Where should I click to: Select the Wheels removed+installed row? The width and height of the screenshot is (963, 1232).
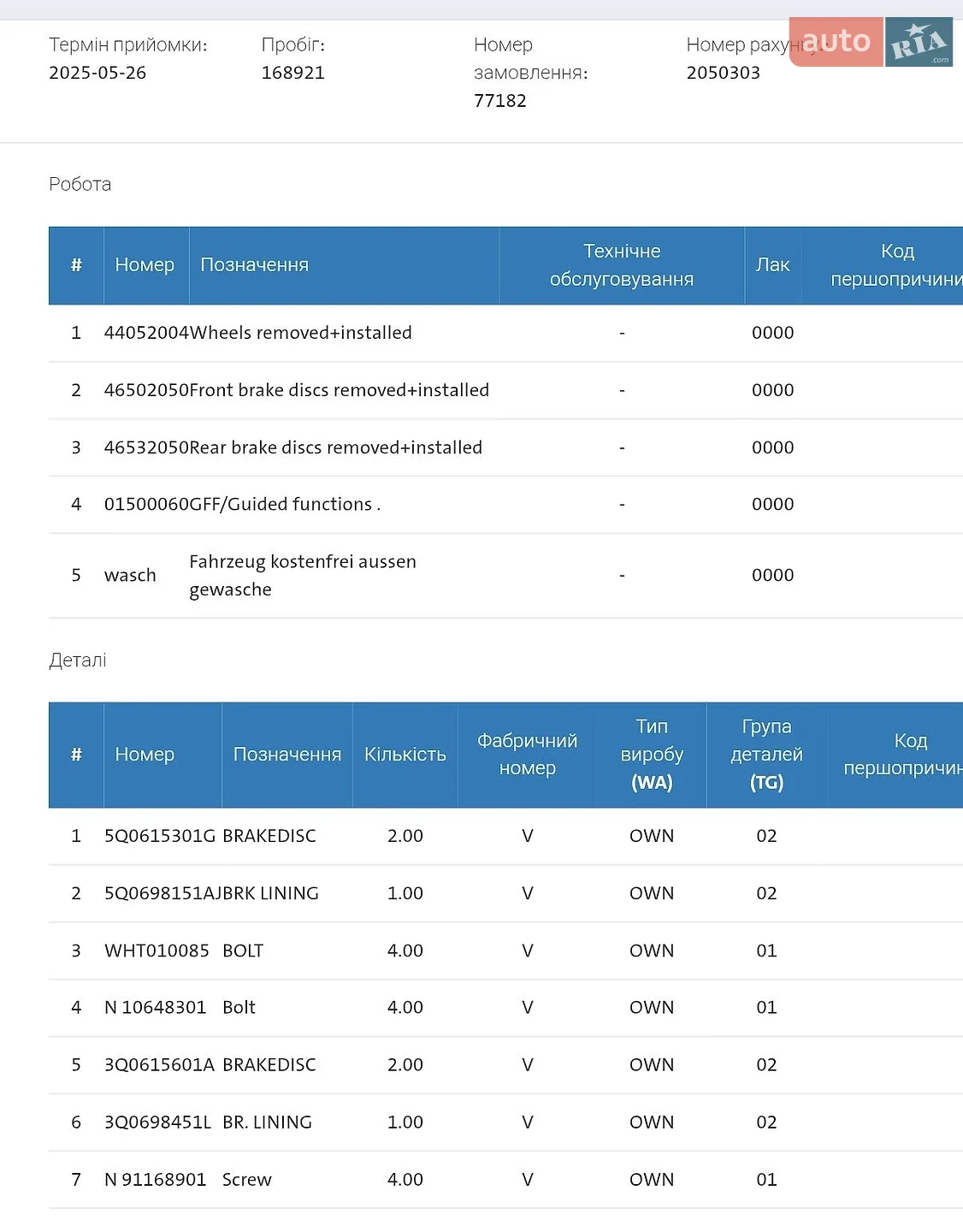coord(505,333)
